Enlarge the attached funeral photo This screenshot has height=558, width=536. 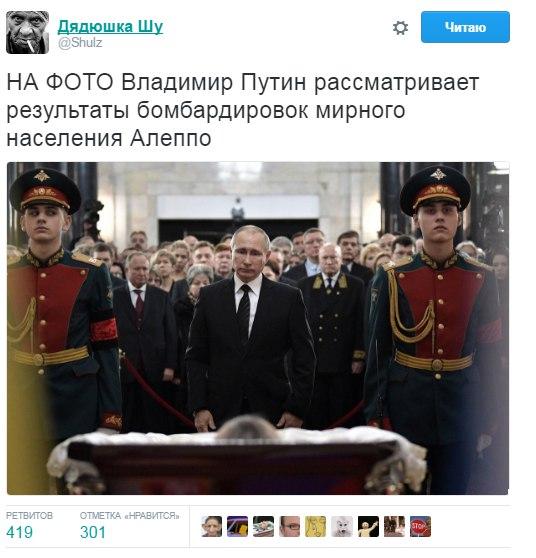(258, 328)
